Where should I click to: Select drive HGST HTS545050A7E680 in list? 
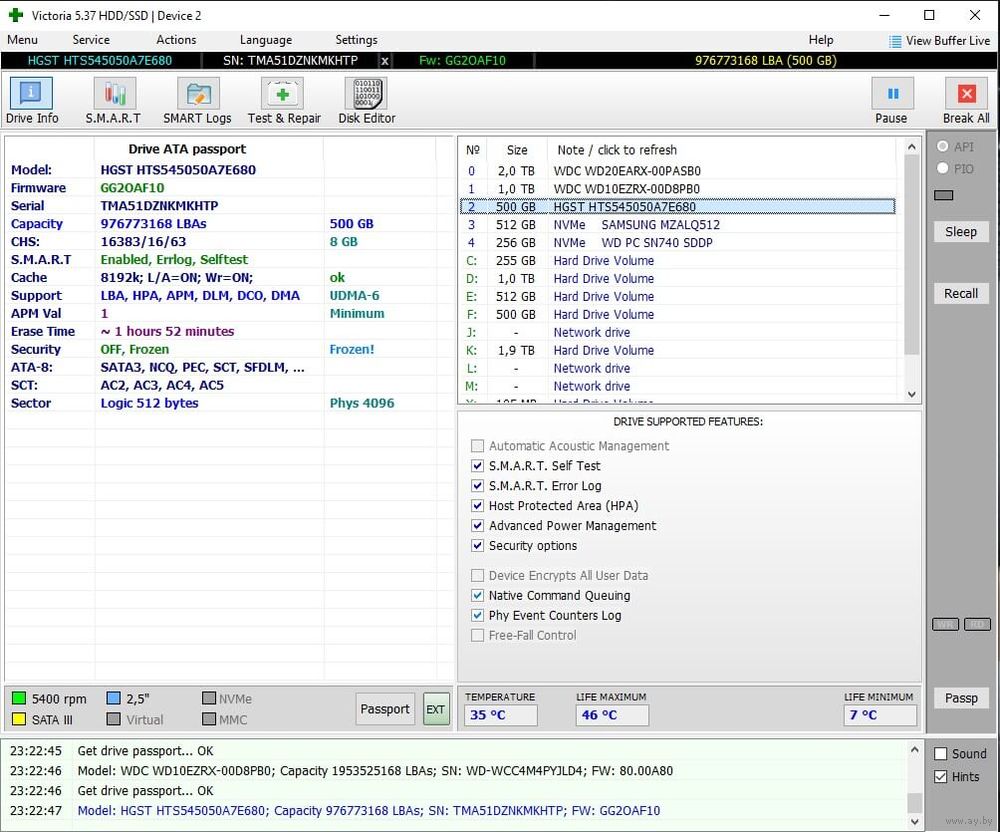[677, 207]
